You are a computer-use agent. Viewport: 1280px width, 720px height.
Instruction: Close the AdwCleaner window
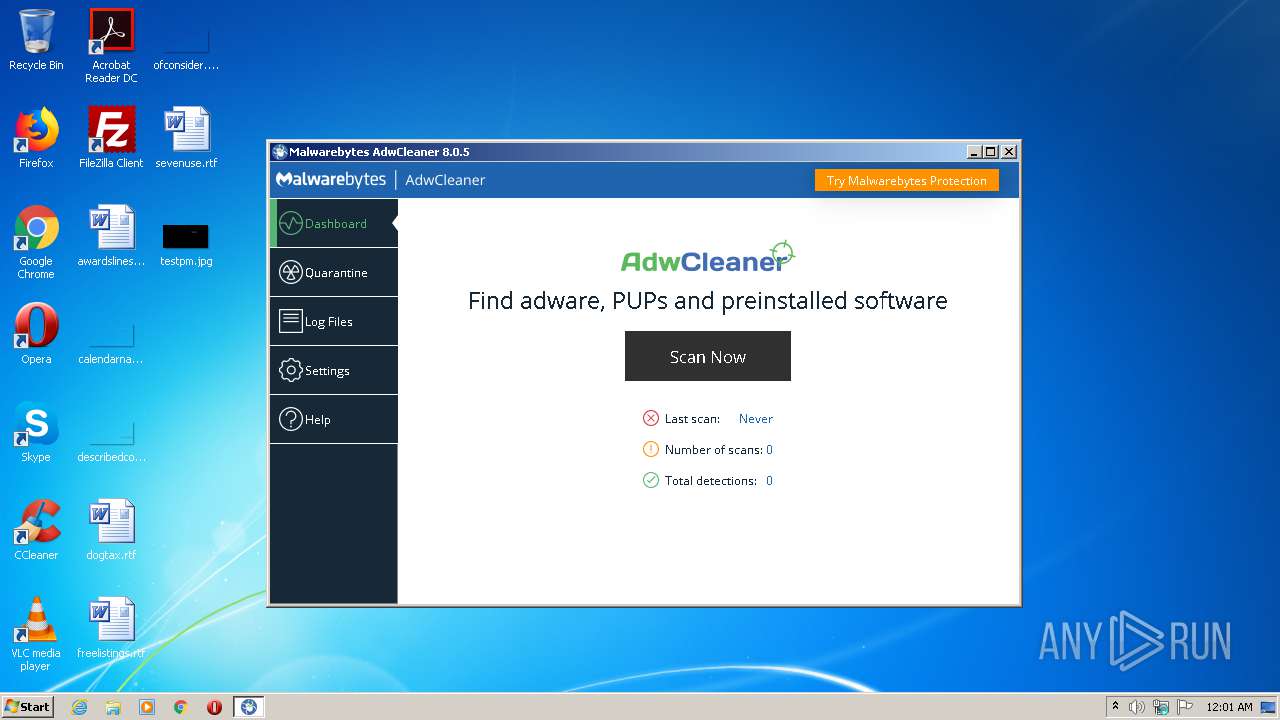(x=1009, y=152)
